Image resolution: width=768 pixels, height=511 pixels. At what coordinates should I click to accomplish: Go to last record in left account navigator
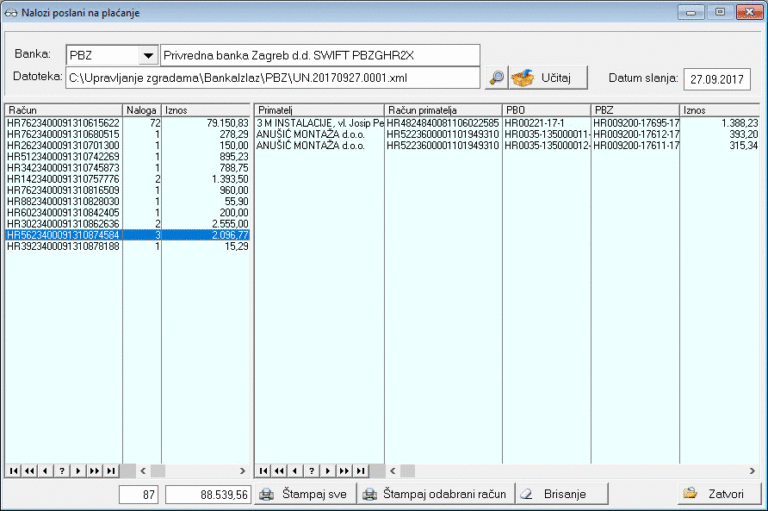click(x=111, y=470)
